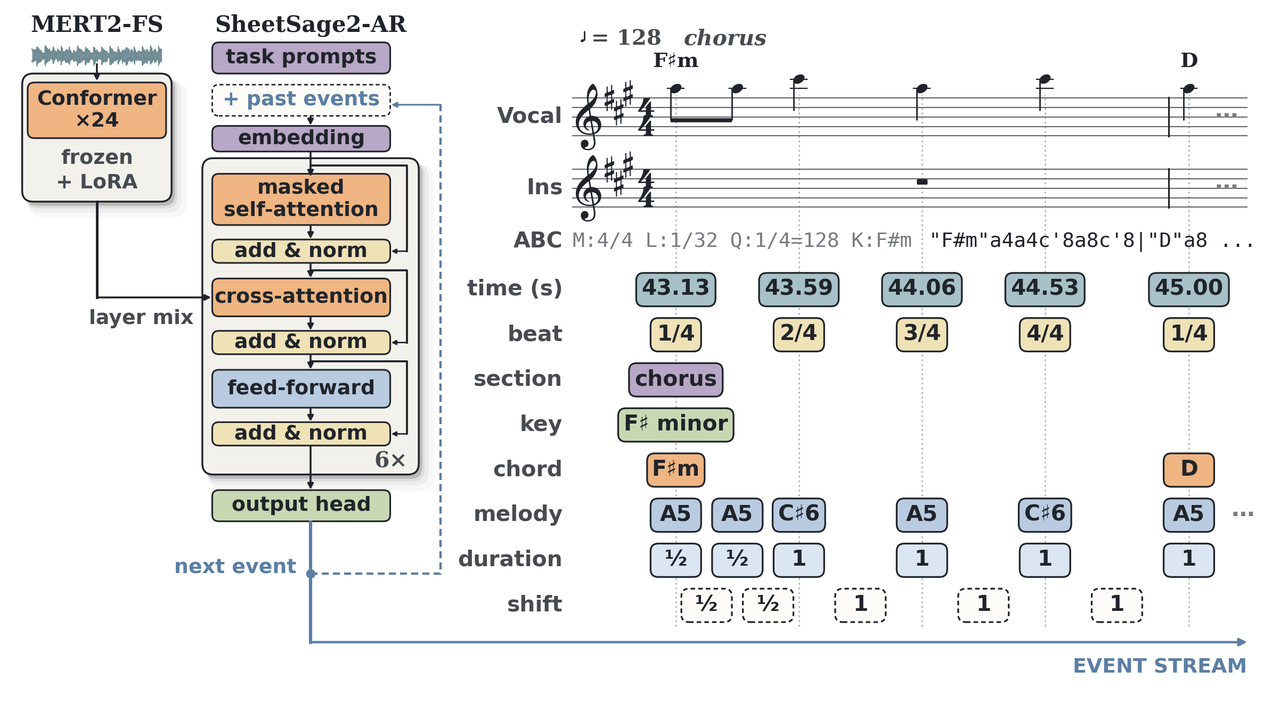
Task: Select the 44.06 time box
Action: pyautogui.click(x=922, y=289)
